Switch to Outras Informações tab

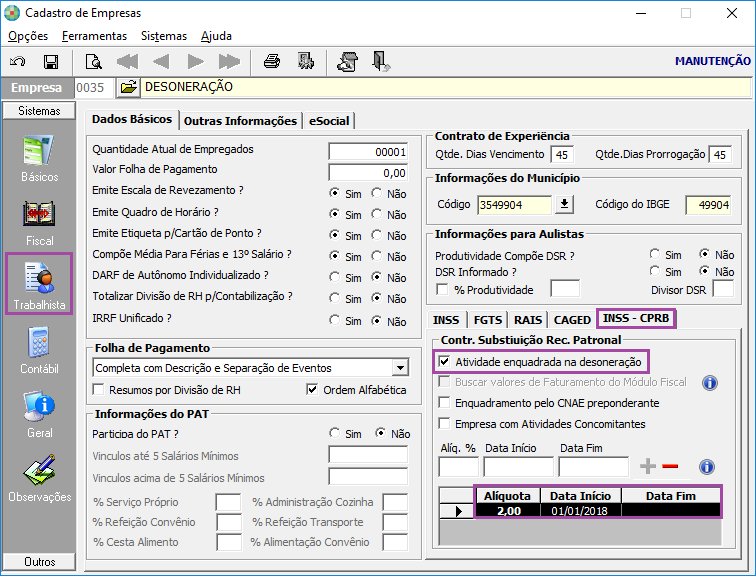click(240, 121)
